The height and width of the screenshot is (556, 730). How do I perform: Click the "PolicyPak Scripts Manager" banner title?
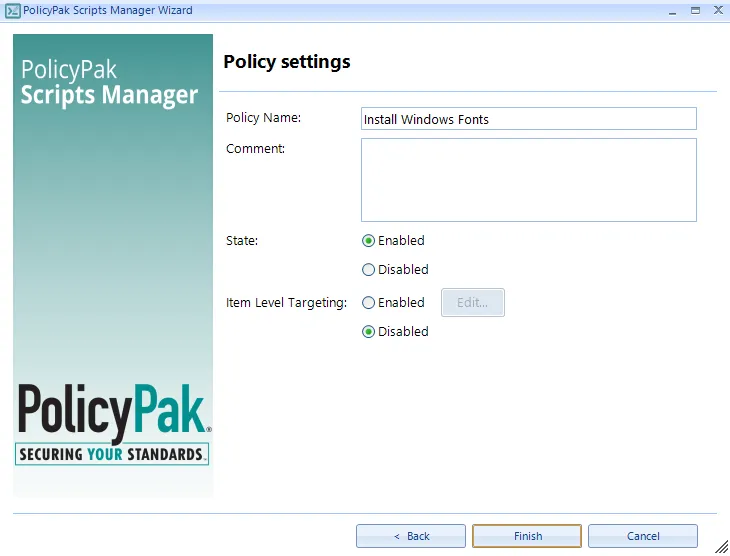click(109, 84)
